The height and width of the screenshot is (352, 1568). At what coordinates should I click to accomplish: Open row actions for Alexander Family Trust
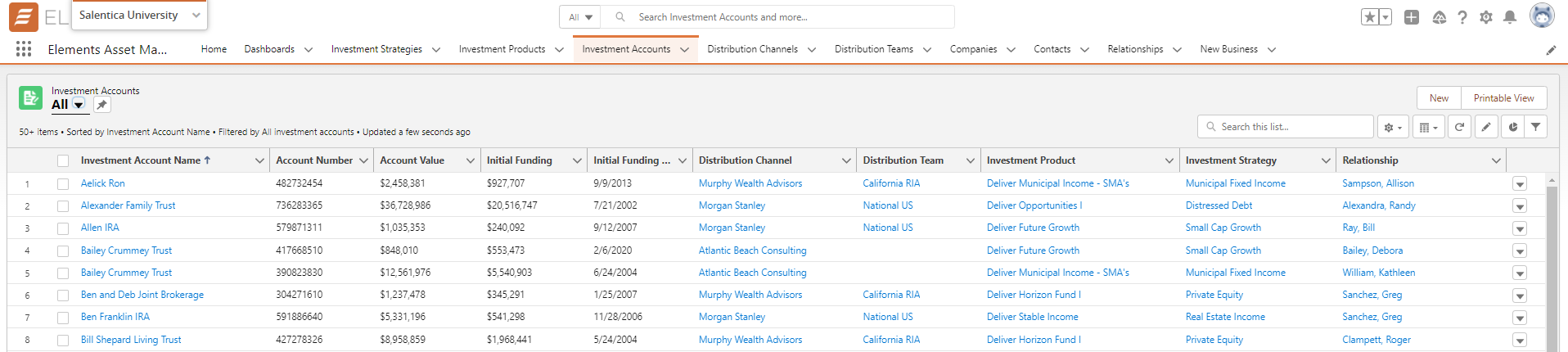[x=1520, y=206]
